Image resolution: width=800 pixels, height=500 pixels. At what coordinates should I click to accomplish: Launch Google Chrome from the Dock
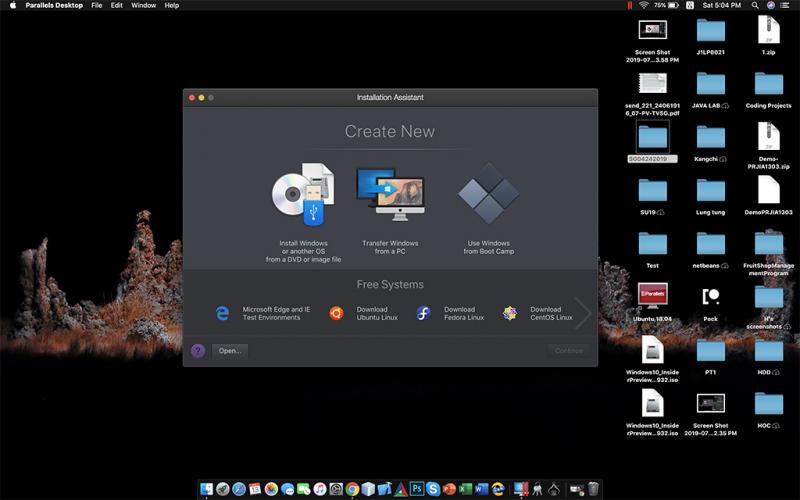(352, 489)
